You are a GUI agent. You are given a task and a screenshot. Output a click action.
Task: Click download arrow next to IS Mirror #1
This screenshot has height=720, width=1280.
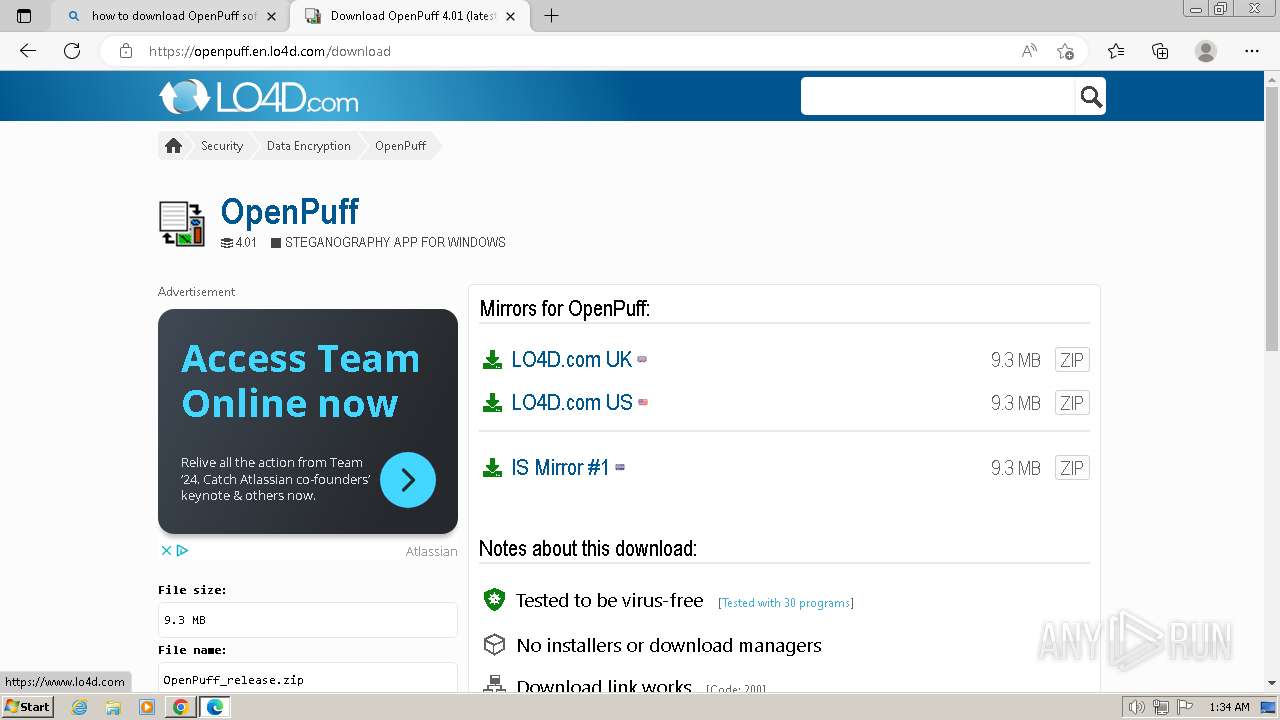[492, 468]
